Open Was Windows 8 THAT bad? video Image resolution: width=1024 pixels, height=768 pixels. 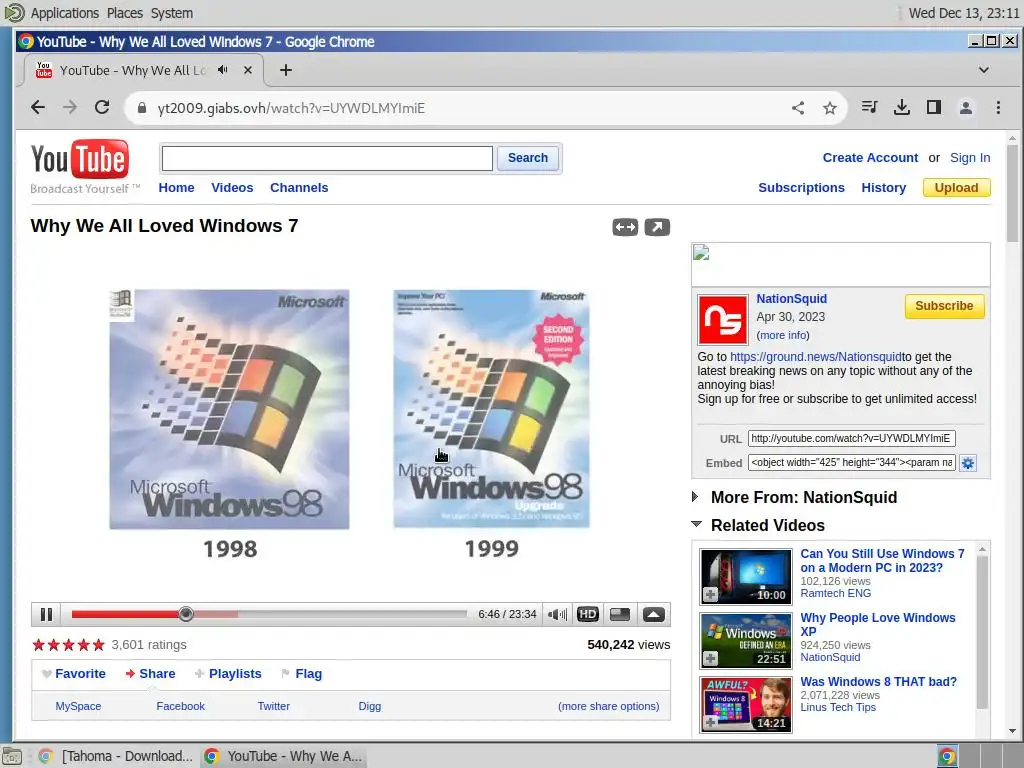878,681
